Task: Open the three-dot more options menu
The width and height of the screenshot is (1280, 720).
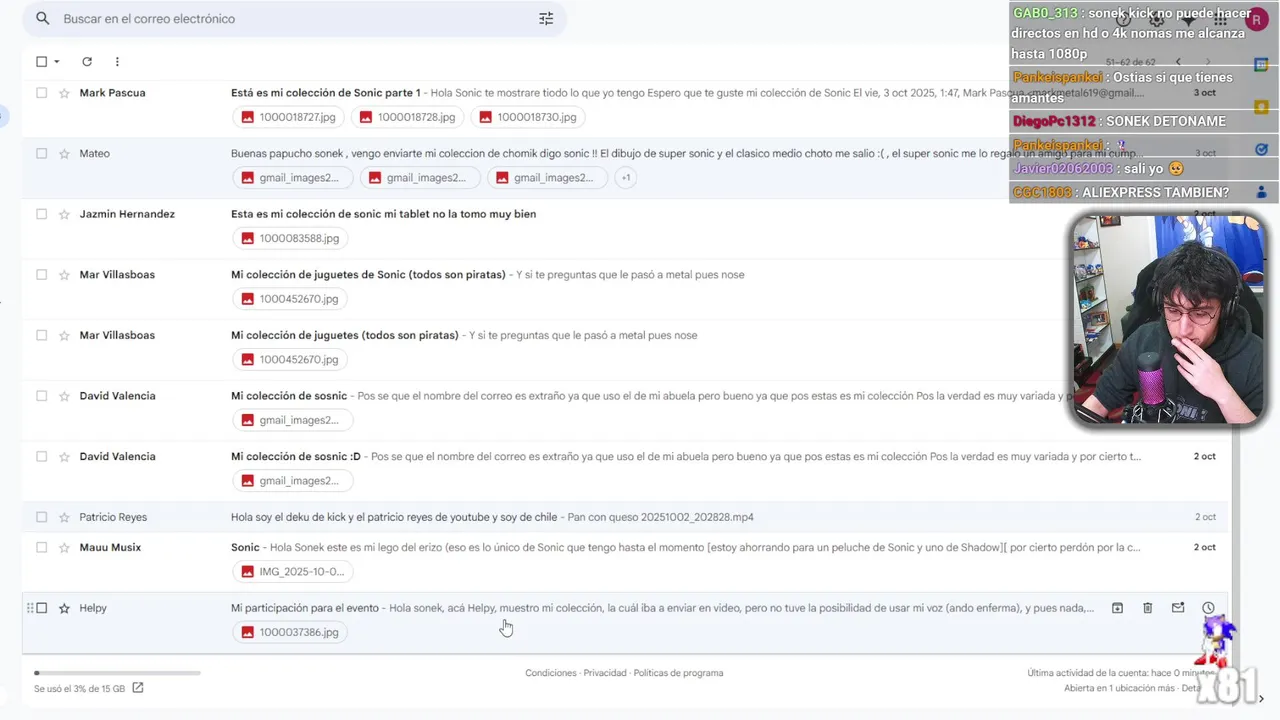Action: (x=117, y=62)
